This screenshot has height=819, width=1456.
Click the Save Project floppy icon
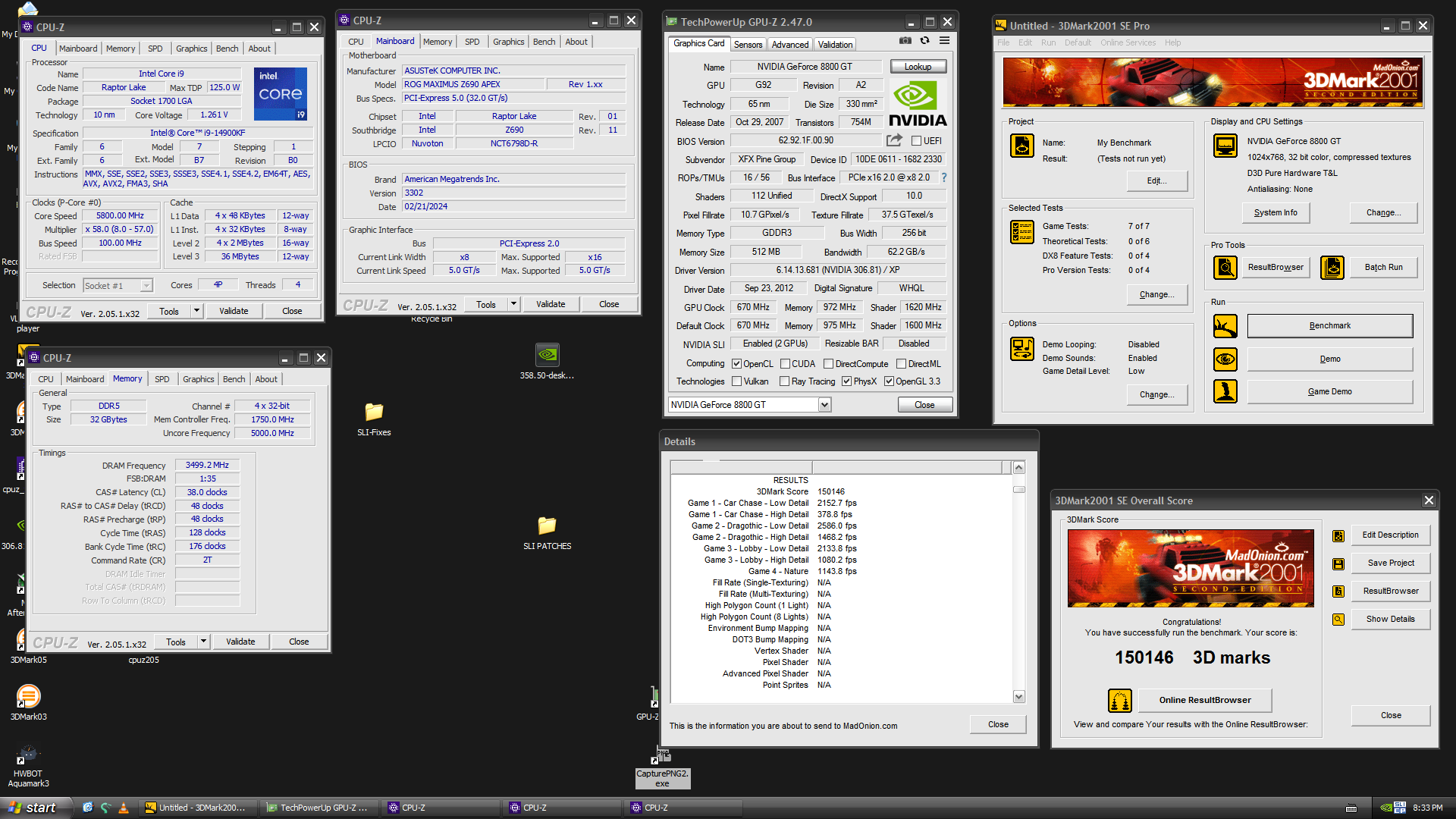coord(1338,564)
